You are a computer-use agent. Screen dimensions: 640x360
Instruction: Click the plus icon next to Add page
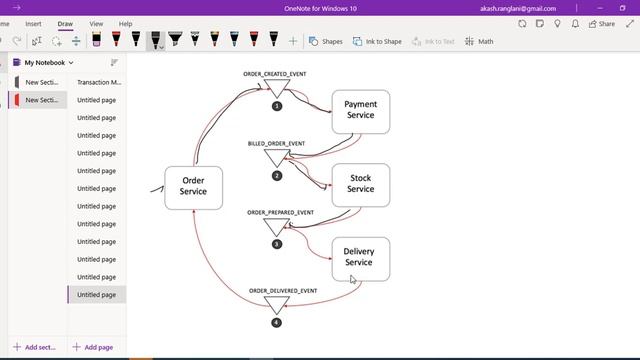[x=76, y=347]
